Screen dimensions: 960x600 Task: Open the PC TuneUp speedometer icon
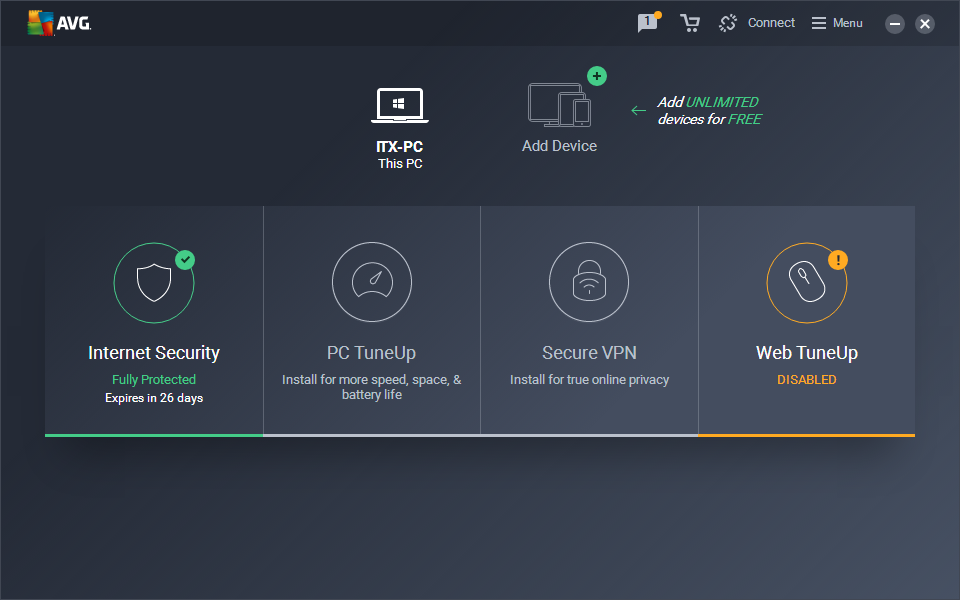coord(372,282)
